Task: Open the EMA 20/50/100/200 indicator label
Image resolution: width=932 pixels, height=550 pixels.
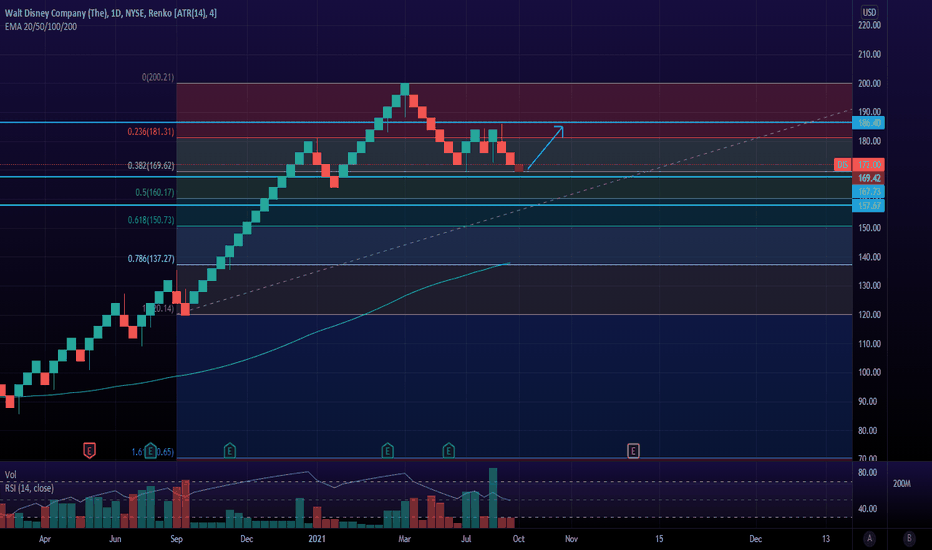Action: click(x=40, y=27)
